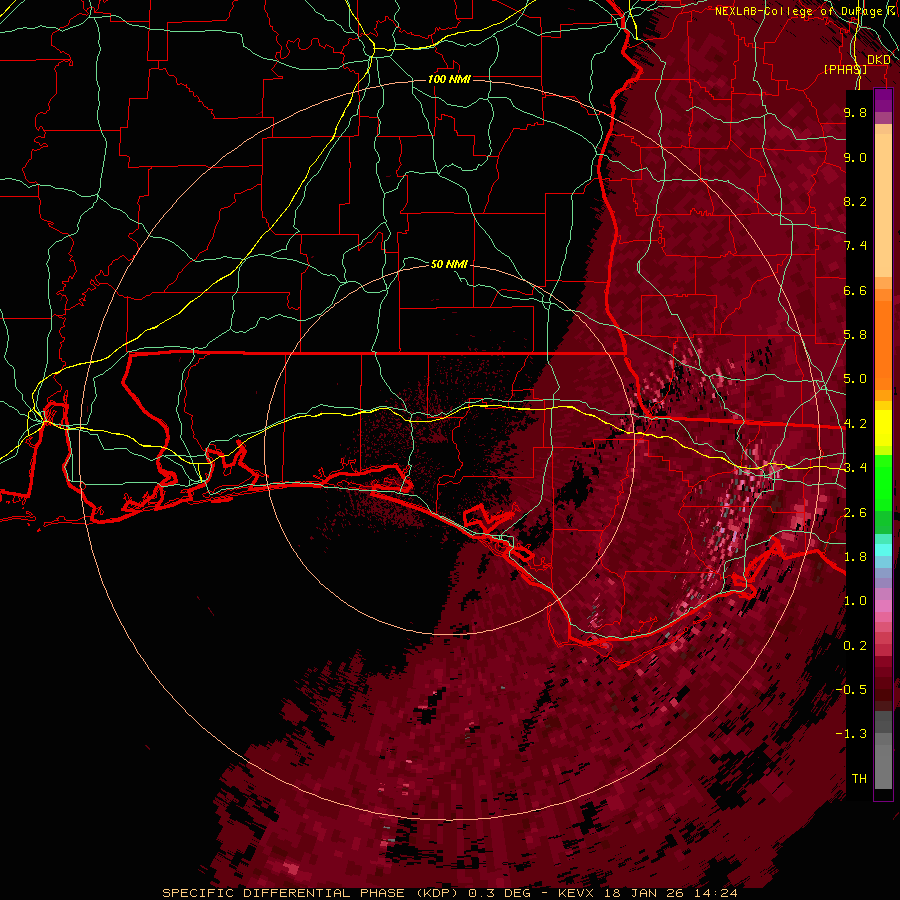
Task: Pick the bright green swatch in the scale
Action: point(883,482)
